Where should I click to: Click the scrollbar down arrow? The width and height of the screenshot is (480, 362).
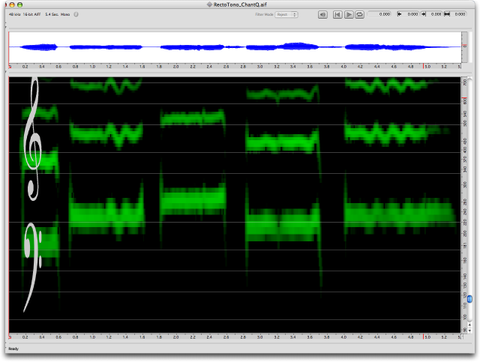coord(470,330)
